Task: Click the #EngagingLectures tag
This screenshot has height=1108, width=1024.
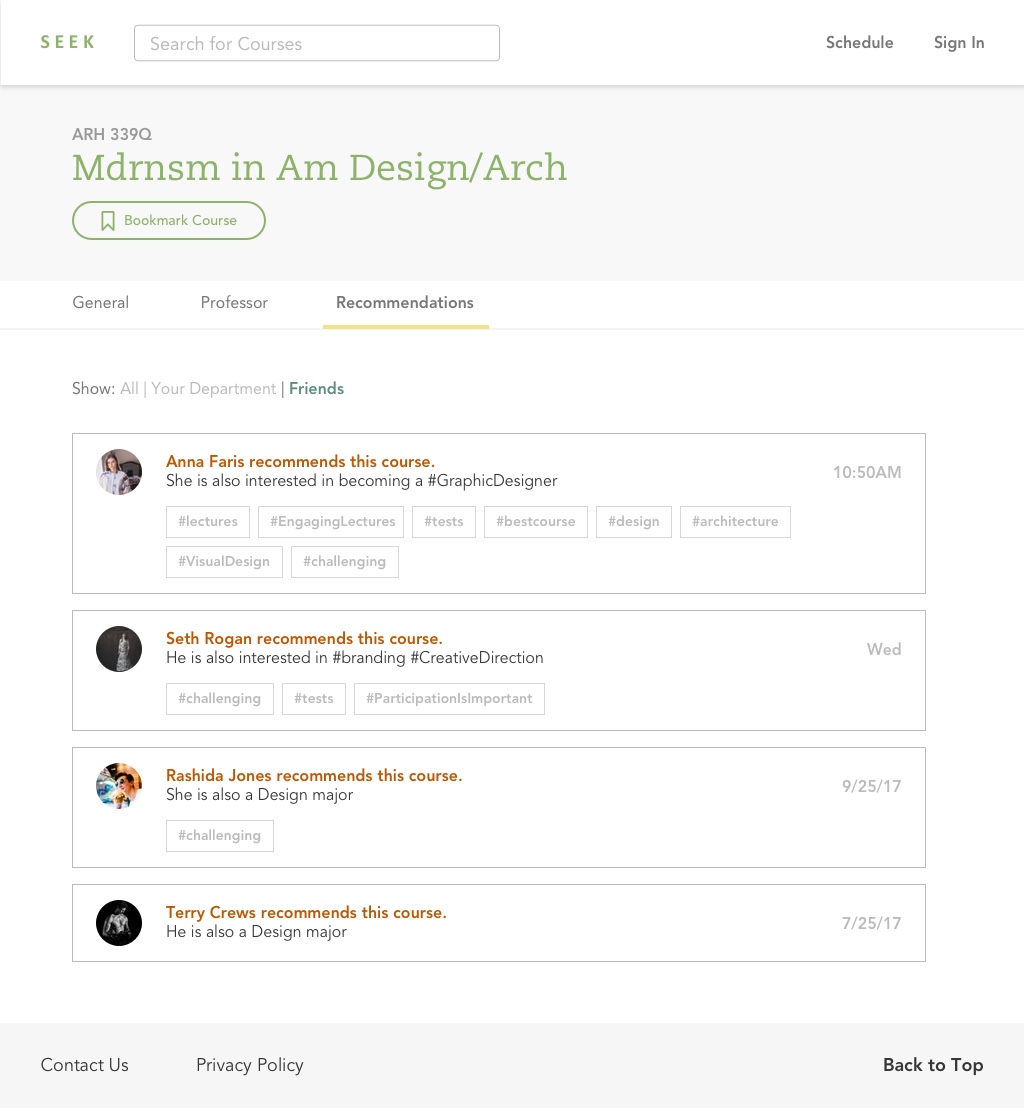Action: click(331, 521)
